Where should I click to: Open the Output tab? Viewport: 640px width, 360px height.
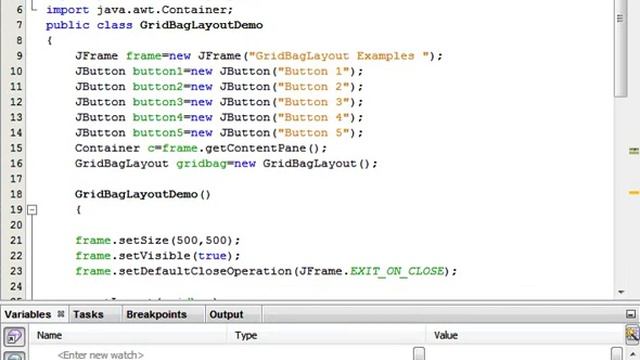click(226, 314)
